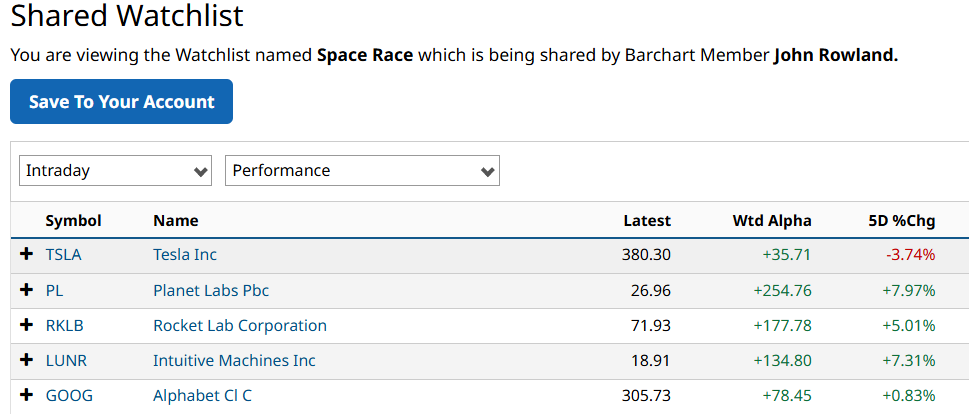The height and width of the screenshot is (414, 969).
Task: Open the Performance view dropdown
Action: (x=362, y=171)
